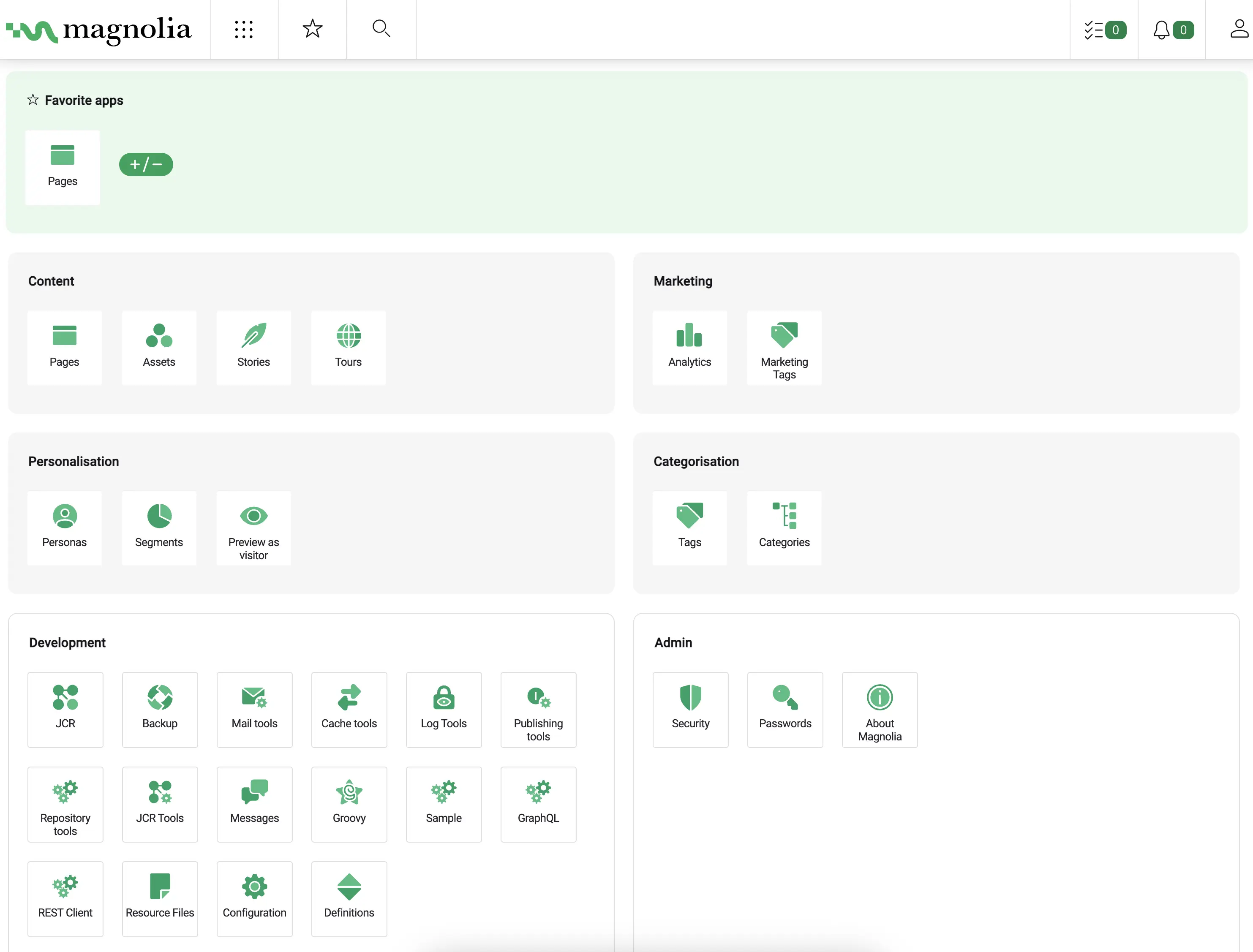This screenshot has height=952, width=1253.
Task: Open the tasks list indicator
Action: tap(1105, 30)
